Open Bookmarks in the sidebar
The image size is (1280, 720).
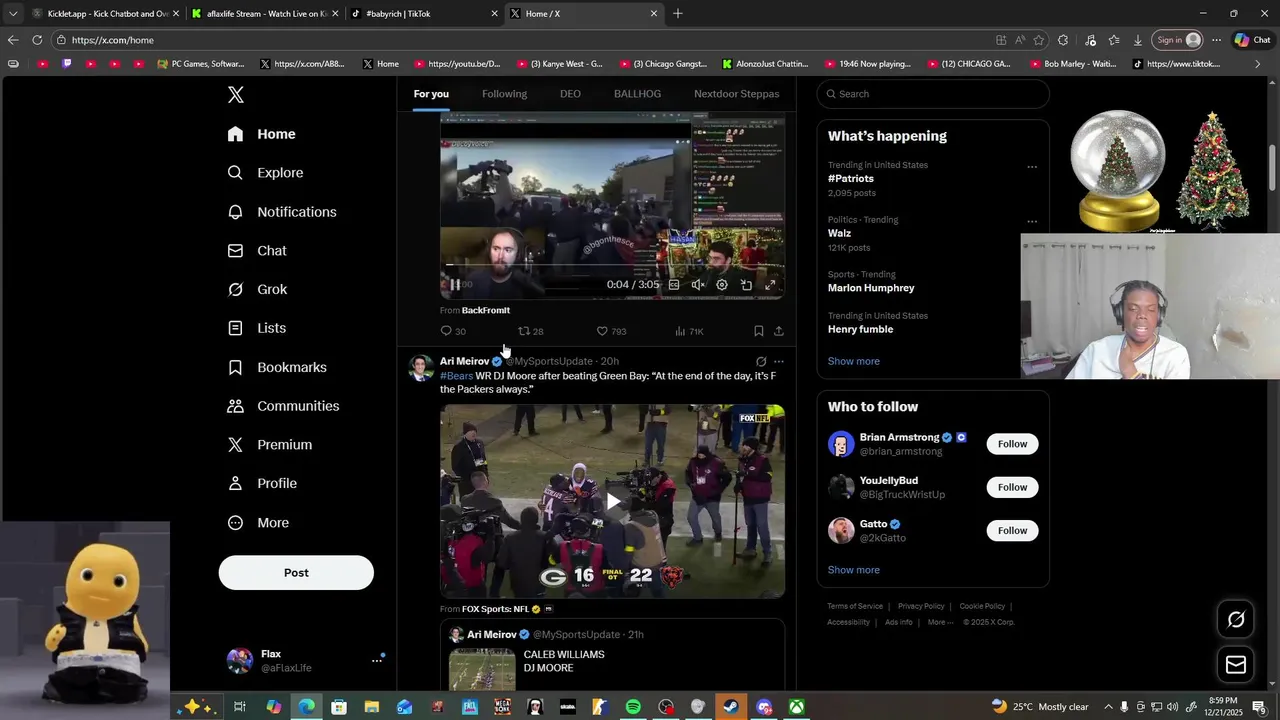click(x=277, y=367)
